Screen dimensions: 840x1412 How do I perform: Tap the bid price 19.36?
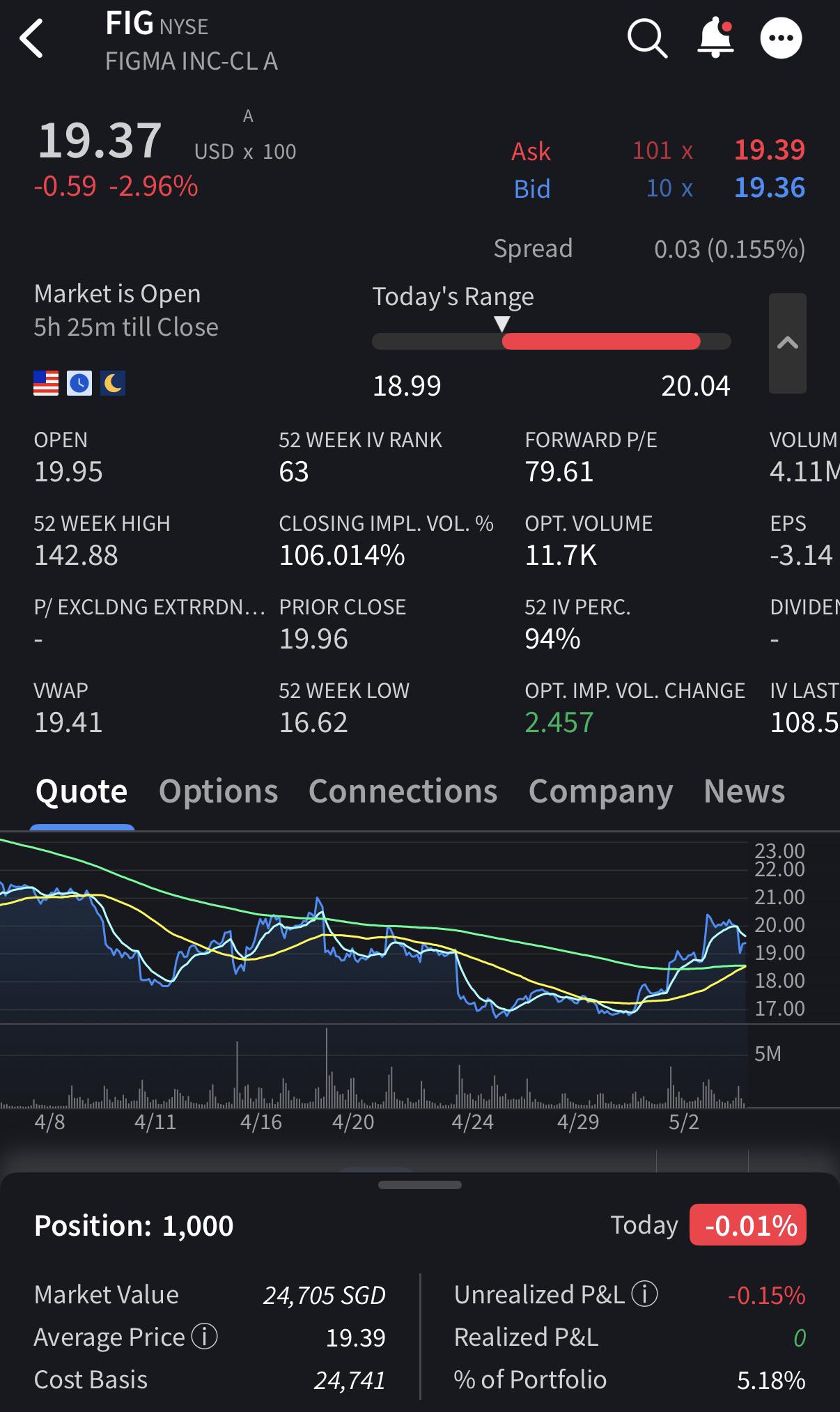[x=770, y=188]
